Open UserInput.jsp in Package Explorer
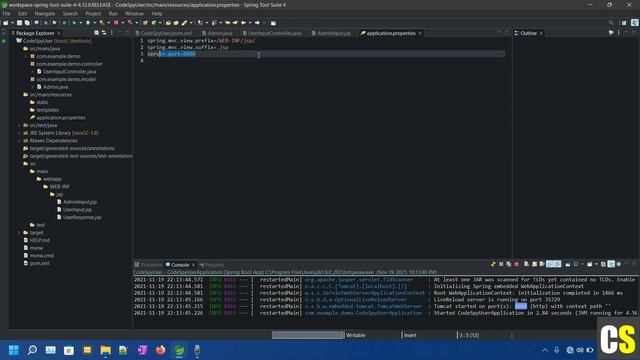Image resolution: width=640 pixels, height=360 pixels. click(74, 210)
